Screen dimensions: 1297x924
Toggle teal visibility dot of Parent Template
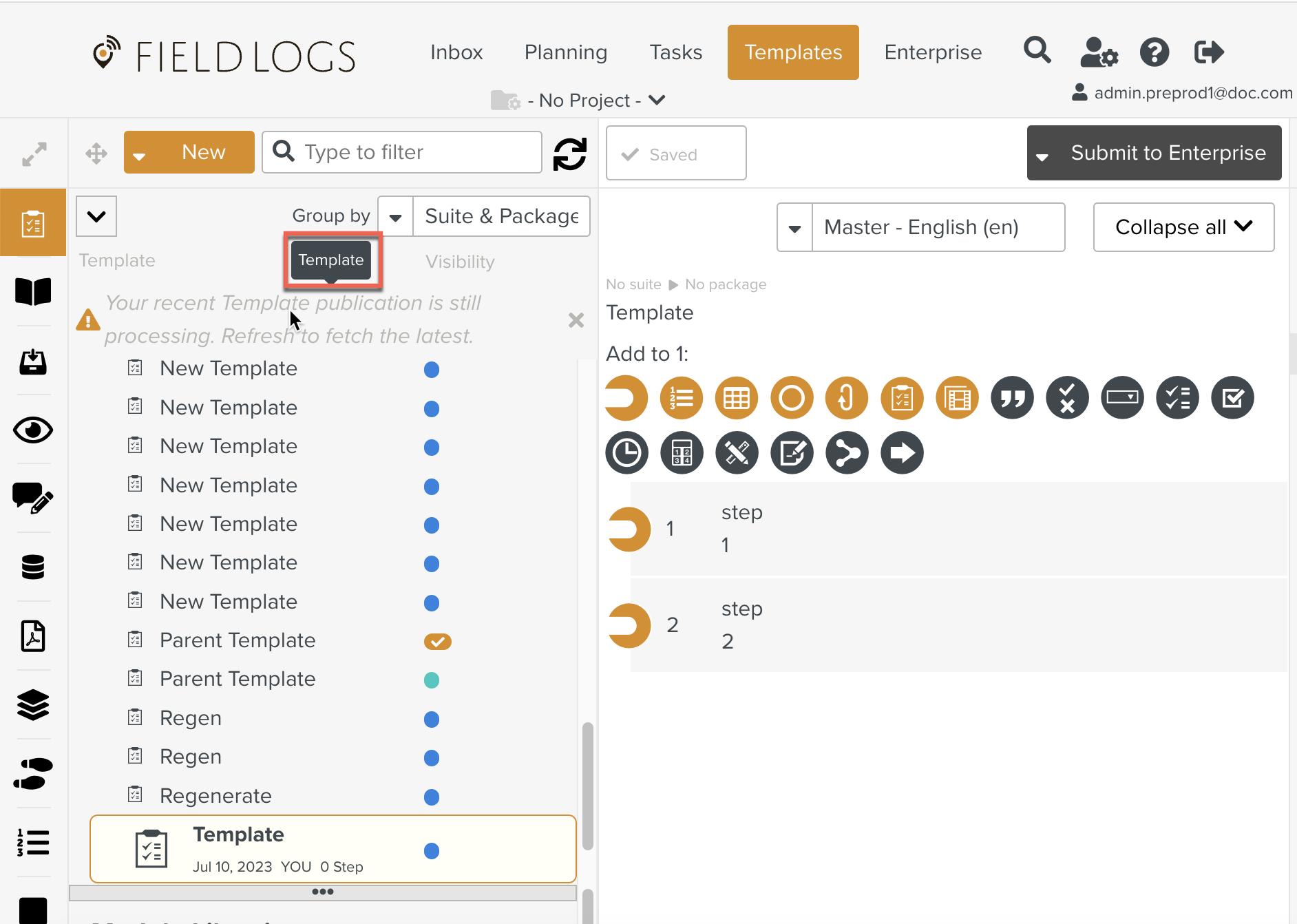click(432, 680)
